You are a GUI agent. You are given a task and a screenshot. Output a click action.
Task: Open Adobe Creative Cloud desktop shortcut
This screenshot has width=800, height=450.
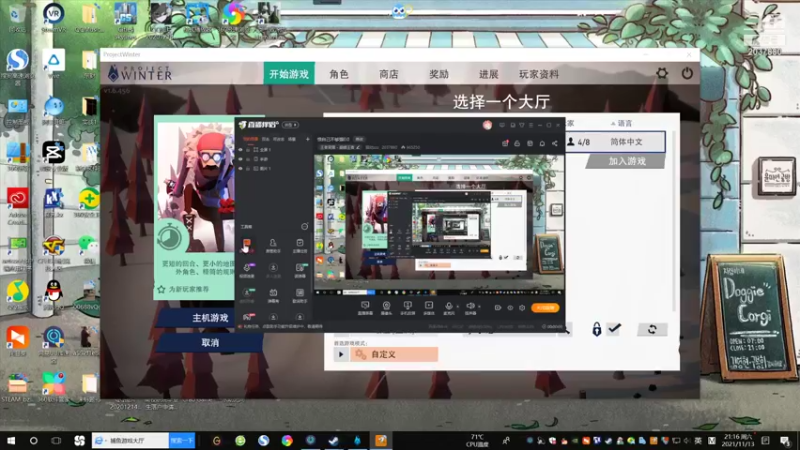click(17, 206)
